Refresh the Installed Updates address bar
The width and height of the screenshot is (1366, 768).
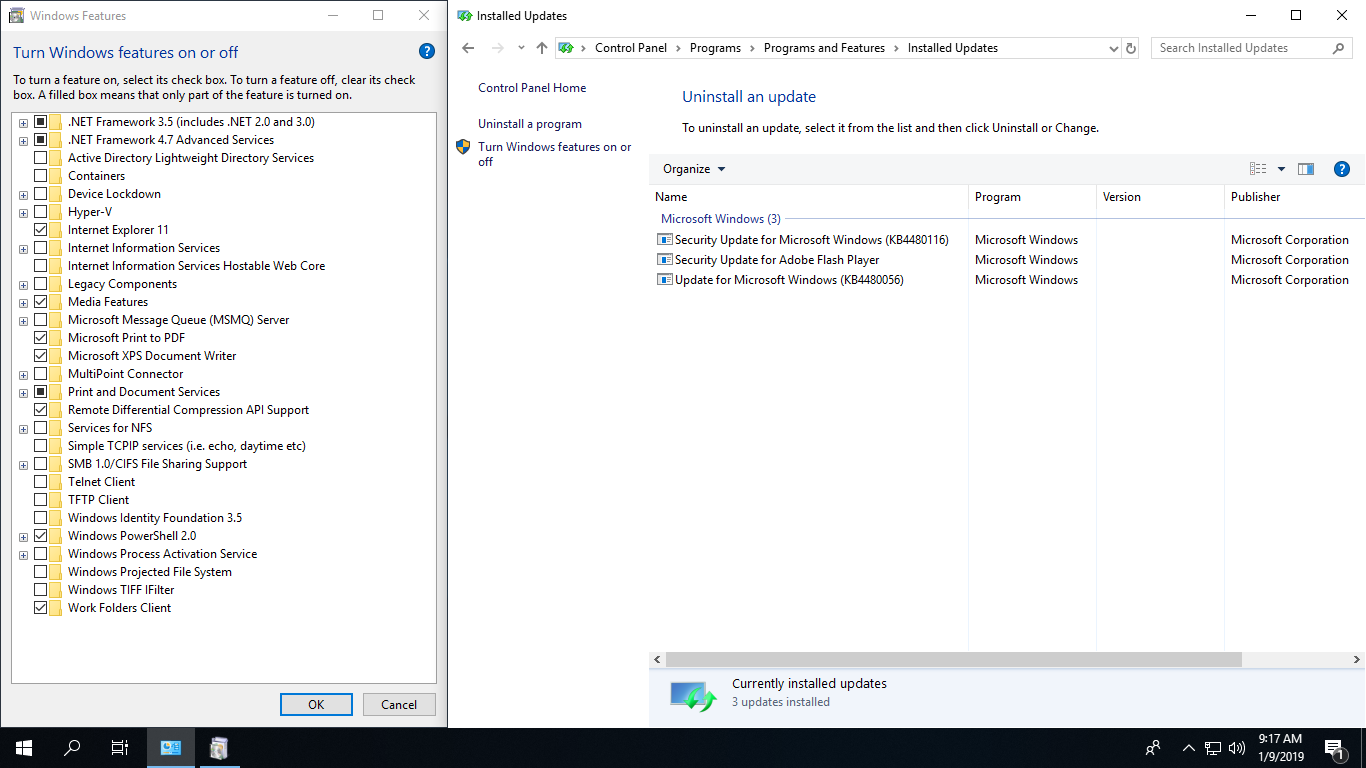[1131, 48]
